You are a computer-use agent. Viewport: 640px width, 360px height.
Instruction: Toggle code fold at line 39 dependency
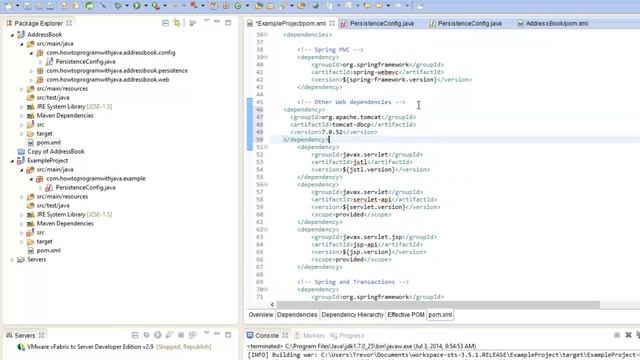click(x=266, y=57)
